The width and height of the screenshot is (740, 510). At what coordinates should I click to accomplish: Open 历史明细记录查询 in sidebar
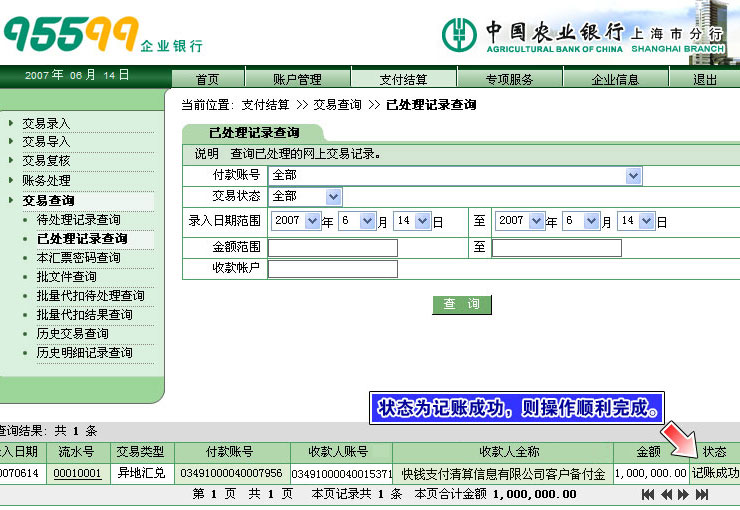[84, 352]
